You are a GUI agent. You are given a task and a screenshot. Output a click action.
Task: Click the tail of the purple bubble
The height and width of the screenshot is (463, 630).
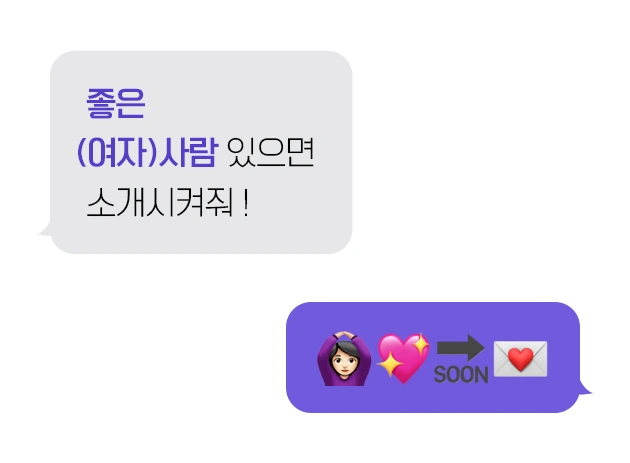586,388
